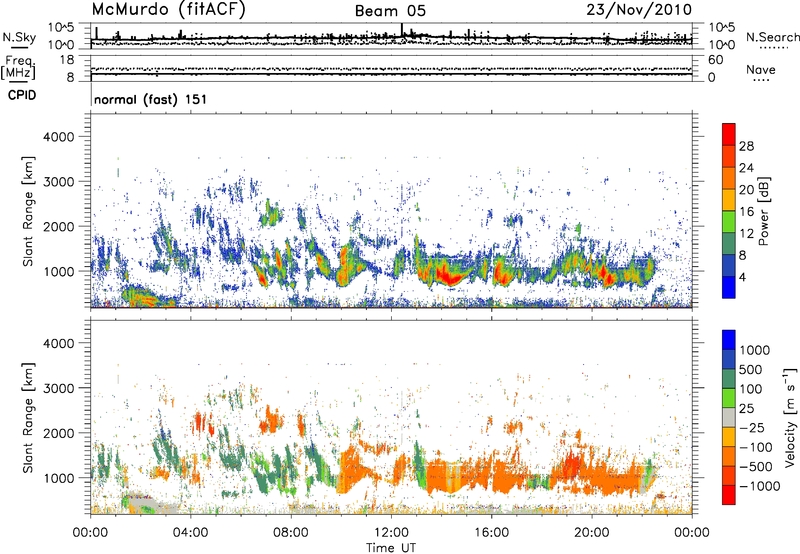
Task: Click the "100" label on the velocity colorbar
Action: (751, 389)
